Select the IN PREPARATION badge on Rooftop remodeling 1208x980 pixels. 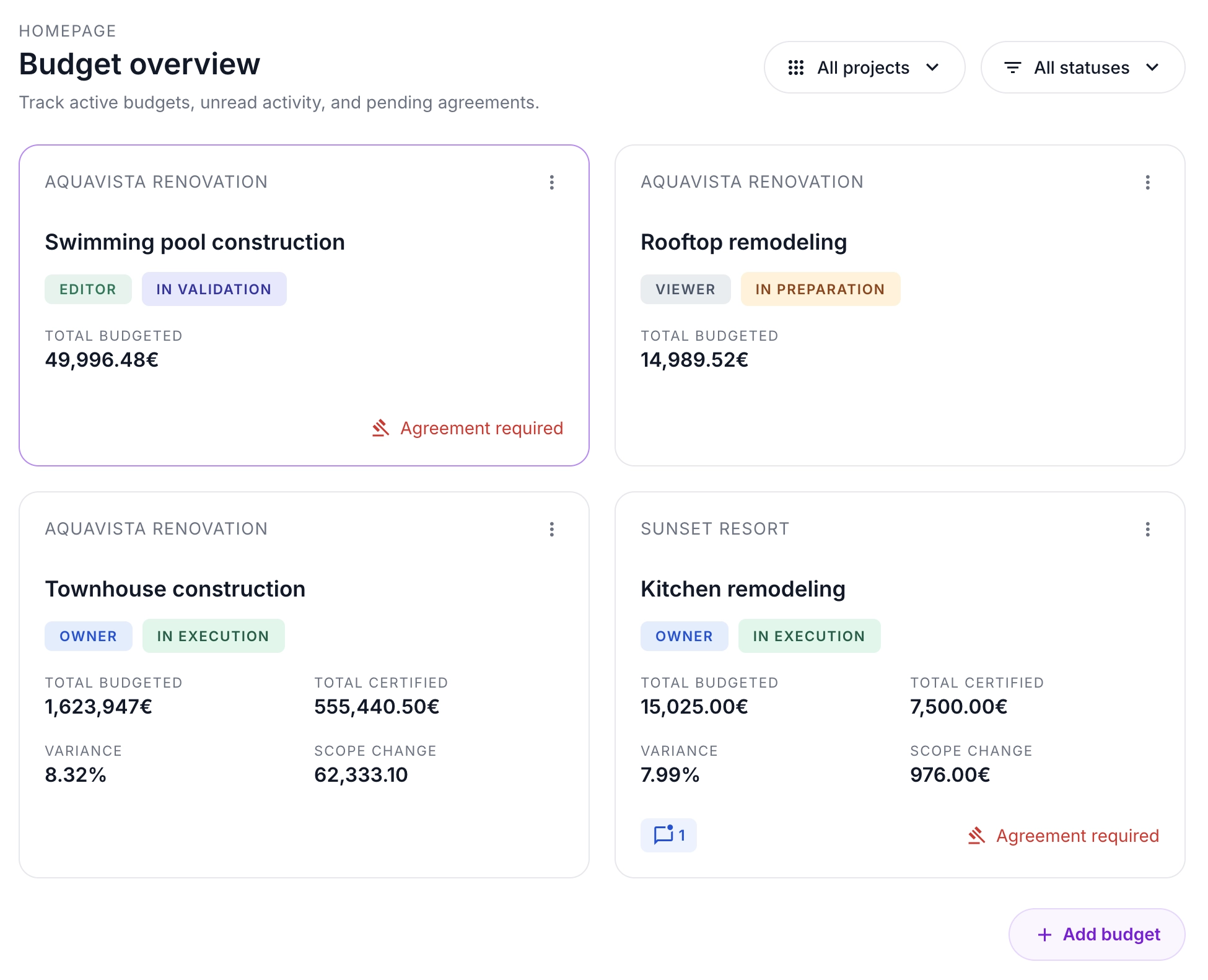(x=820, y=289)
